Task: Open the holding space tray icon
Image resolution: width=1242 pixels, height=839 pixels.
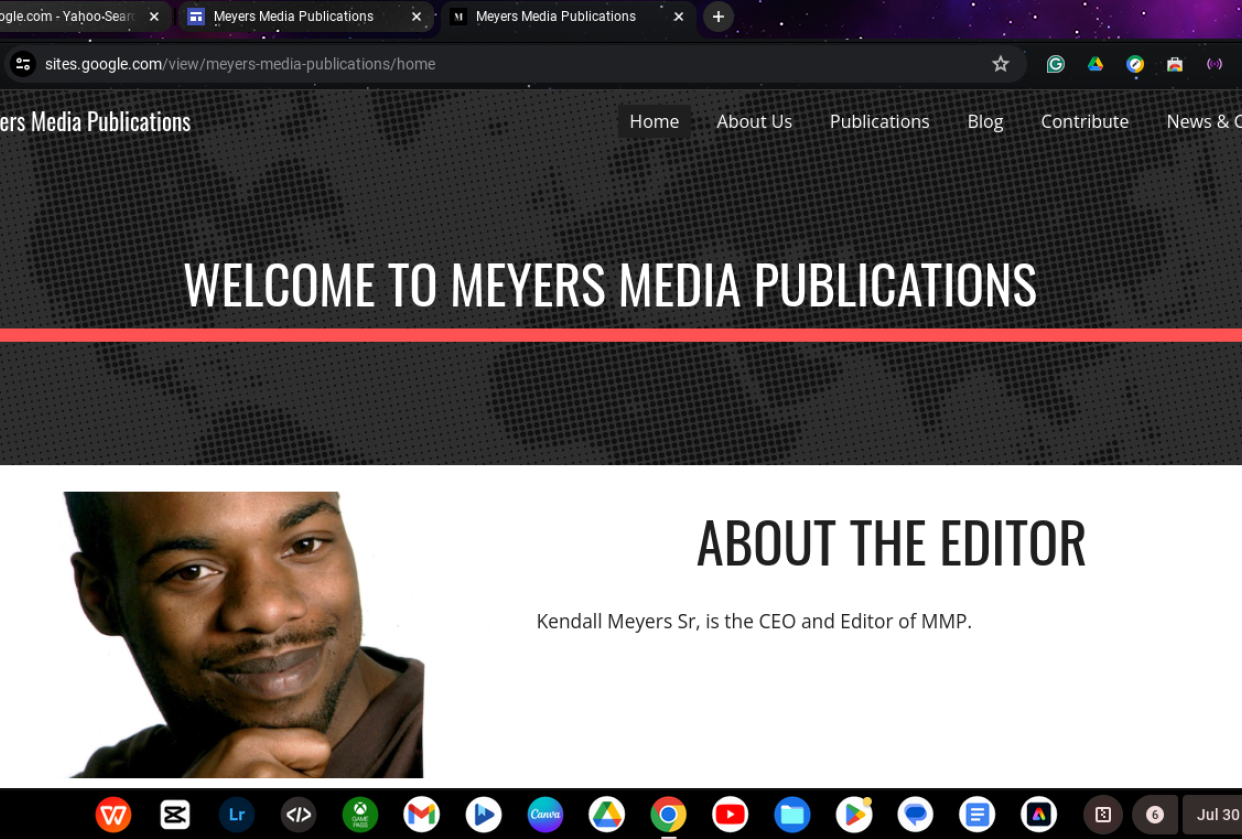Action: point(1103,815)
